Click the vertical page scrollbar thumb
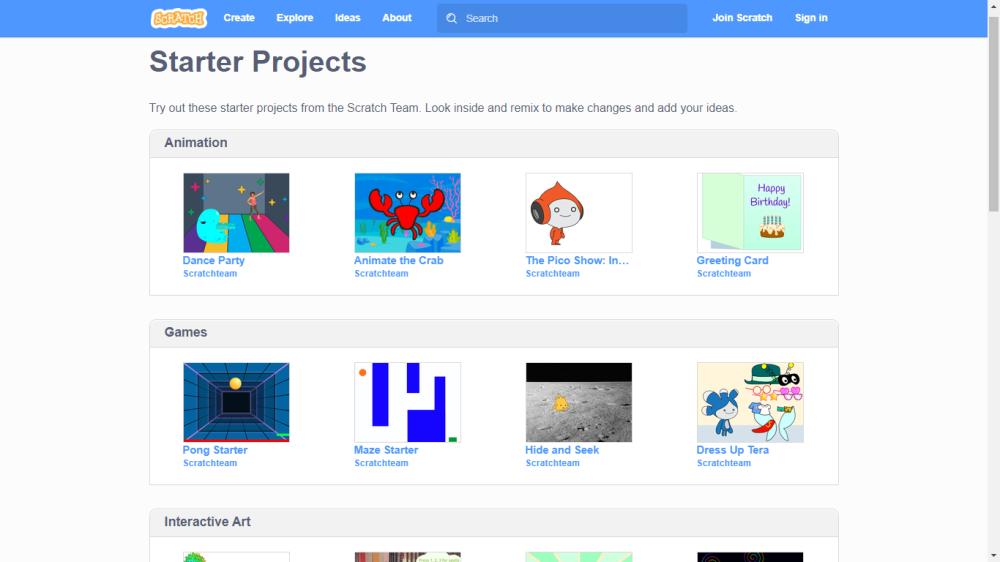1000x562 pixels. point(994,114)
